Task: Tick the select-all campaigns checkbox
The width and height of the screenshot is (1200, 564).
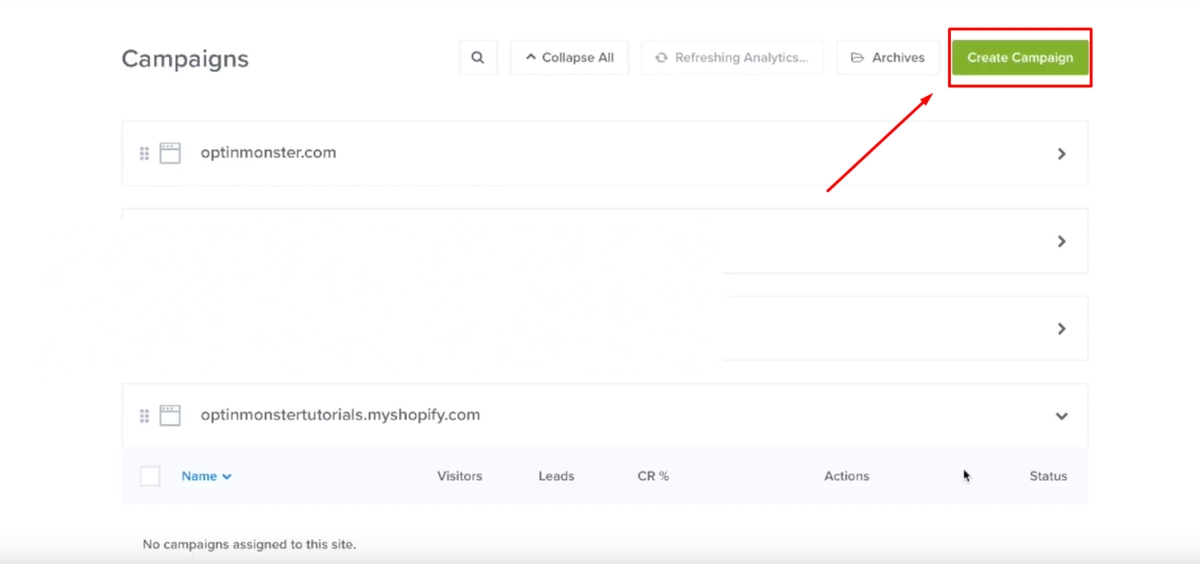Action: click(150, 476)
